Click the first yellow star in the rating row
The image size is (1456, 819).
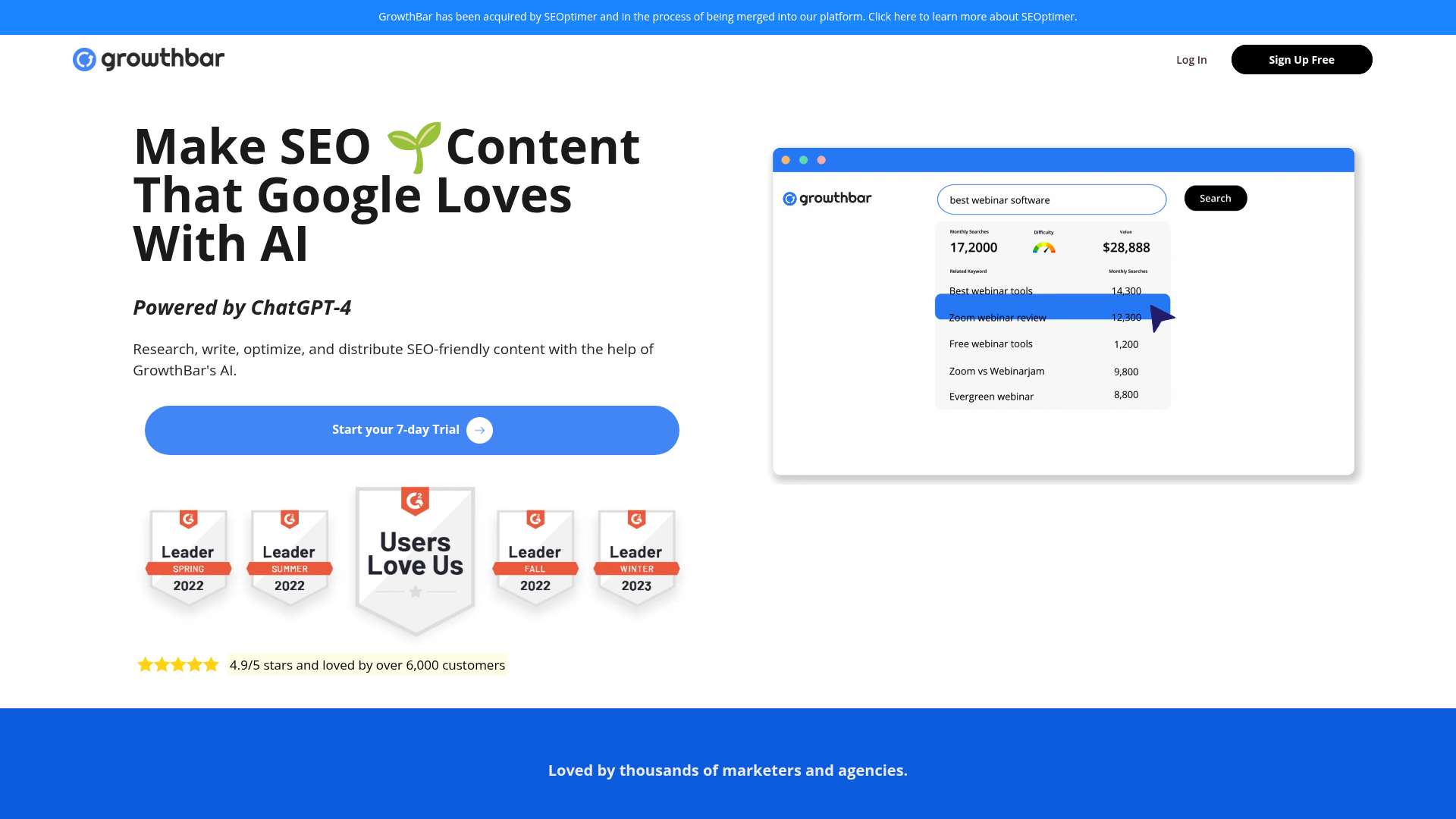point(145,664)
